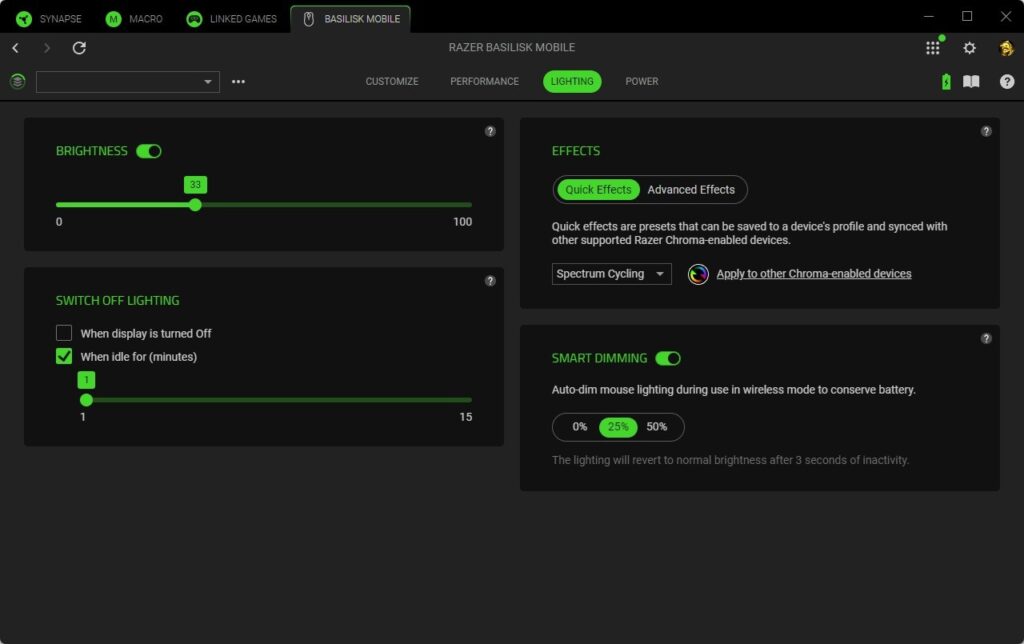This screenshot has height=644, width=1024.
Task: Click the Chroma rainbow circle icon
Action: coord(698,274)
